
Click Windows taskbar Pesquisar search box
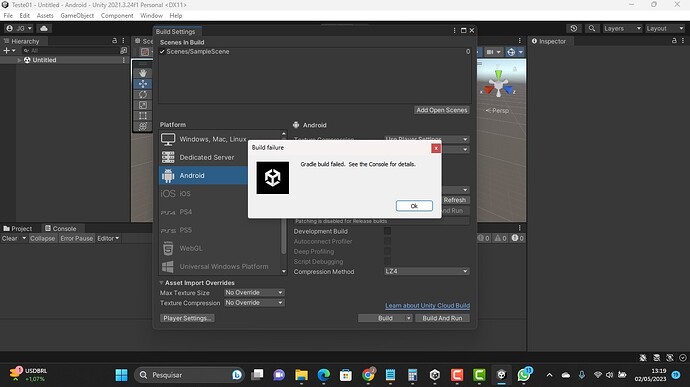pyautogui.click(x=189, y=375)
